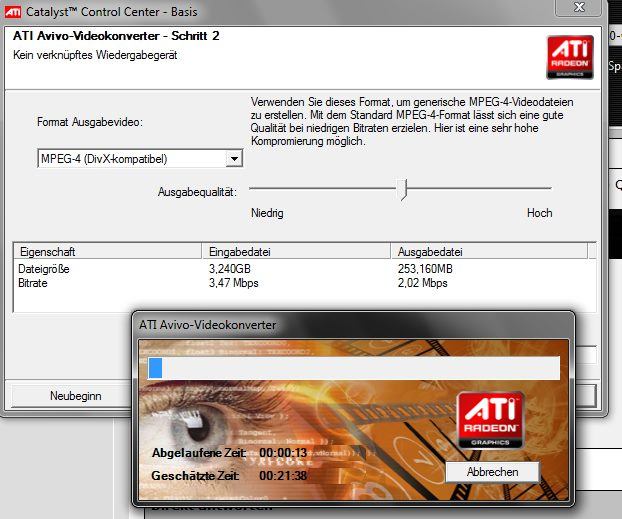Viewport: 622px width, 519px height.
Task: Click the Schritt 2 heading text
Action: [x=196, y=36]
